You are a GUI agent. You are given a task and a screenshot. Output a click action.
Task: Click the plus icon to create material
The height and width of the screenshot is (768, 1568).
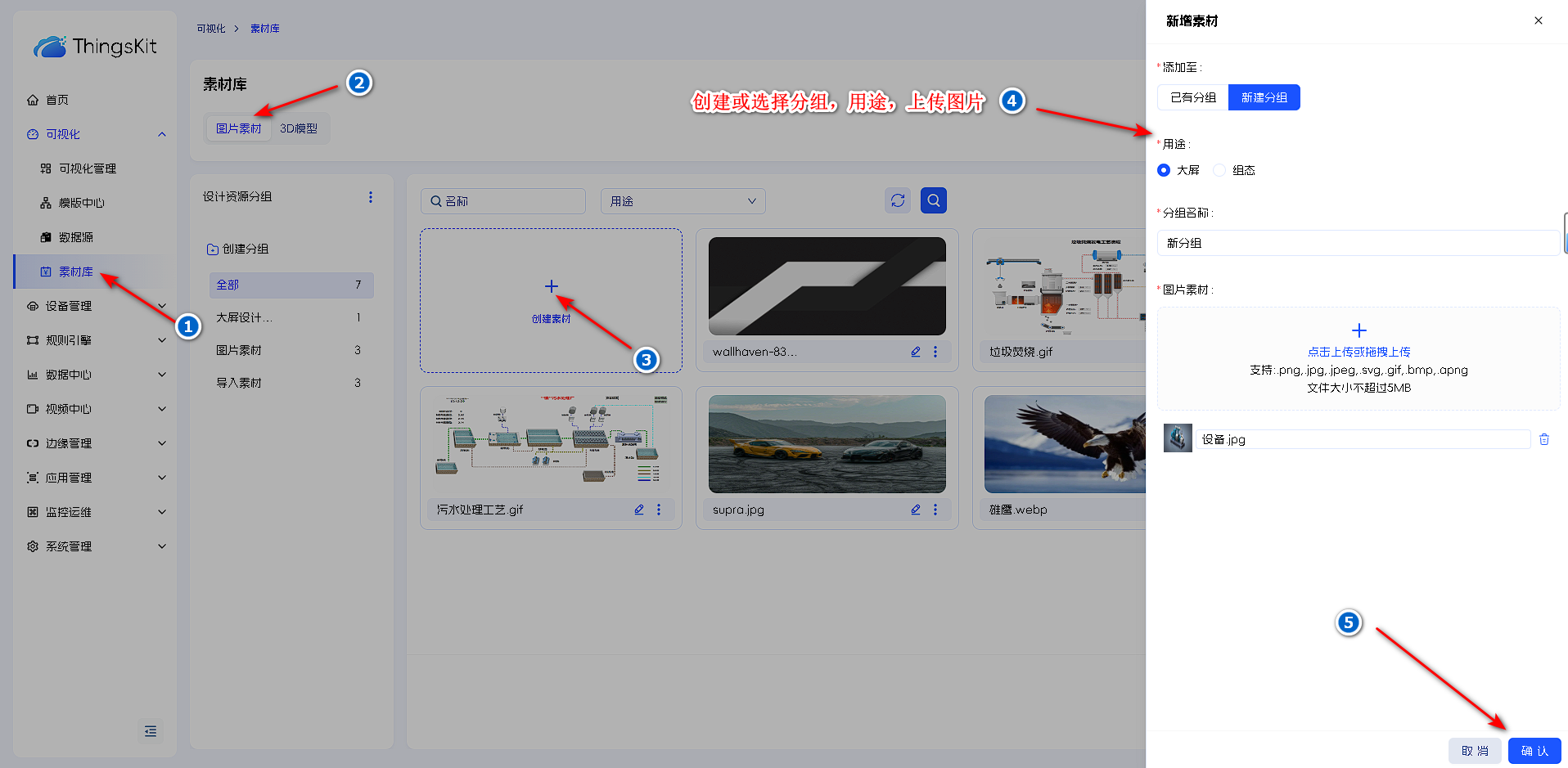pyautogui.click(x=551, y=287)
